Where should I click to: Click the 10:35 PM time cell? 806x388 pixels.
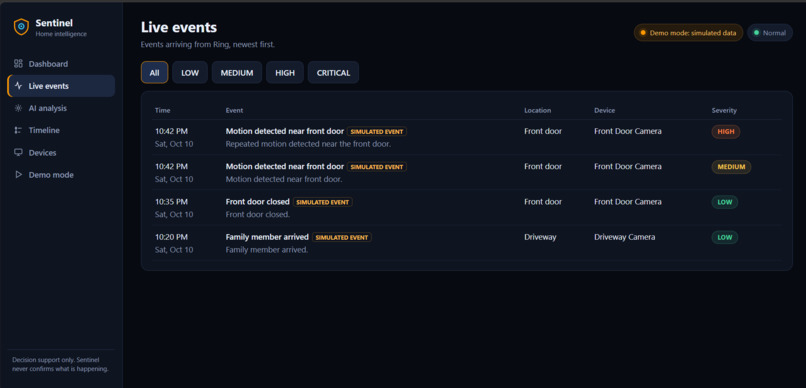pos(171,202)
